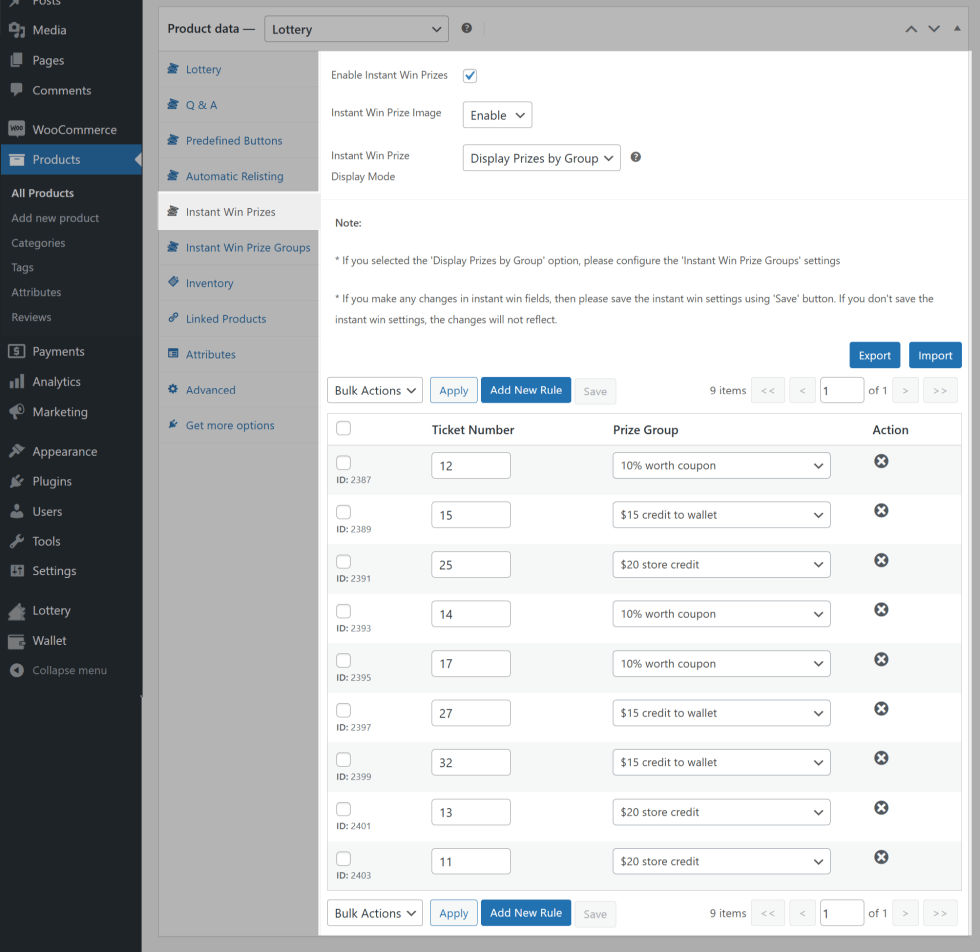
Task: Click the Plugins icon in admin menu
Action: [16, 481]
